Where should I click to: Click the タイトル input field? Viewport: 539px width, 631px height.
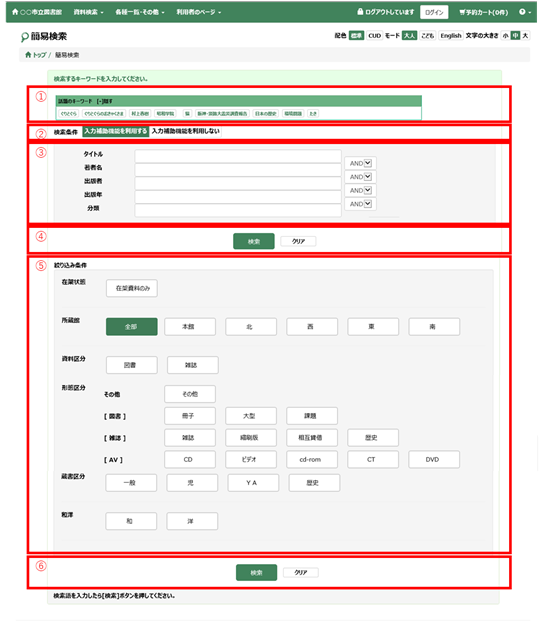click(238, 156)
